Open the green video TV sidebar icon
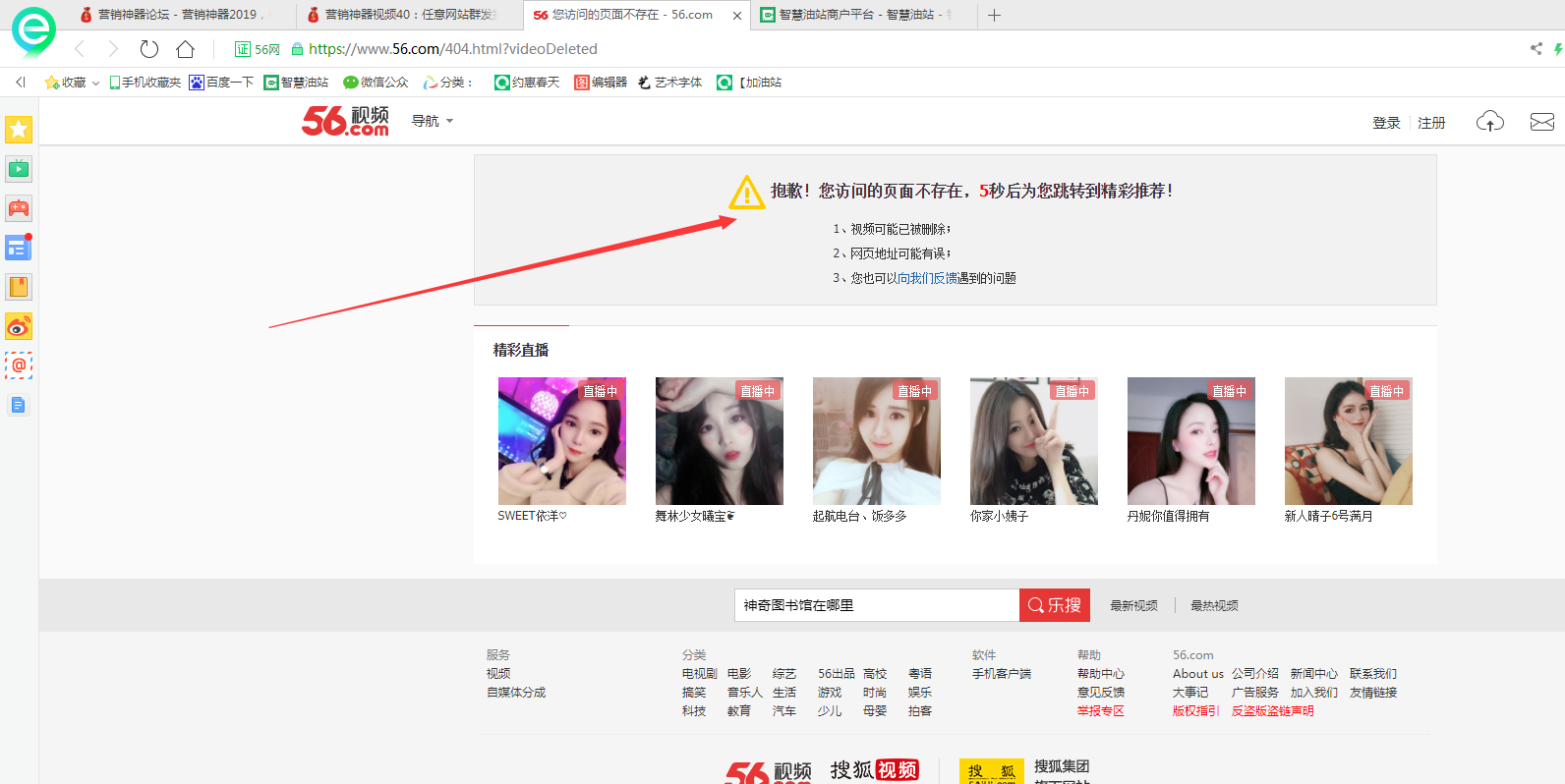Image resolution: width=1565 pixels, height=784 pixels. [19, 169]
